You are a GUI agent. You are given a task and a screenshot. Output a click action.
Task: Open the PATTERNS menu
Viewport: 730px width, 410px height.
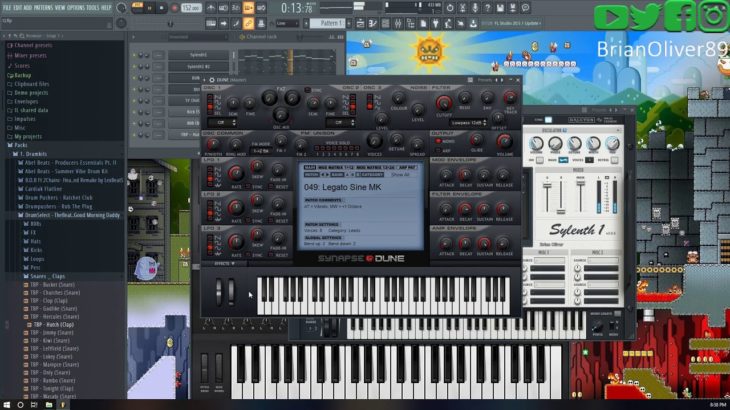click(x=43, y=8)
